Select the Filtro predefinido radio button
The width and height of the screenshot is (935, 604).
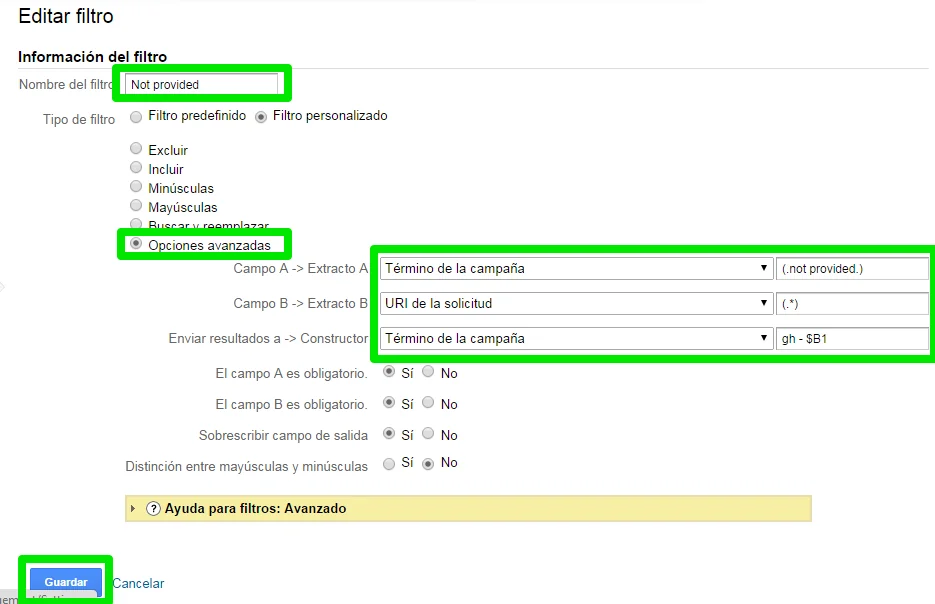tap(136, 116)
